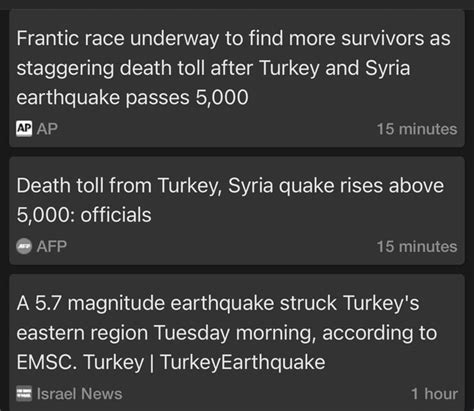Tap empty space between AP label and timestamp
The width and height of the screenshot is (474, 411).
(217, 129)
